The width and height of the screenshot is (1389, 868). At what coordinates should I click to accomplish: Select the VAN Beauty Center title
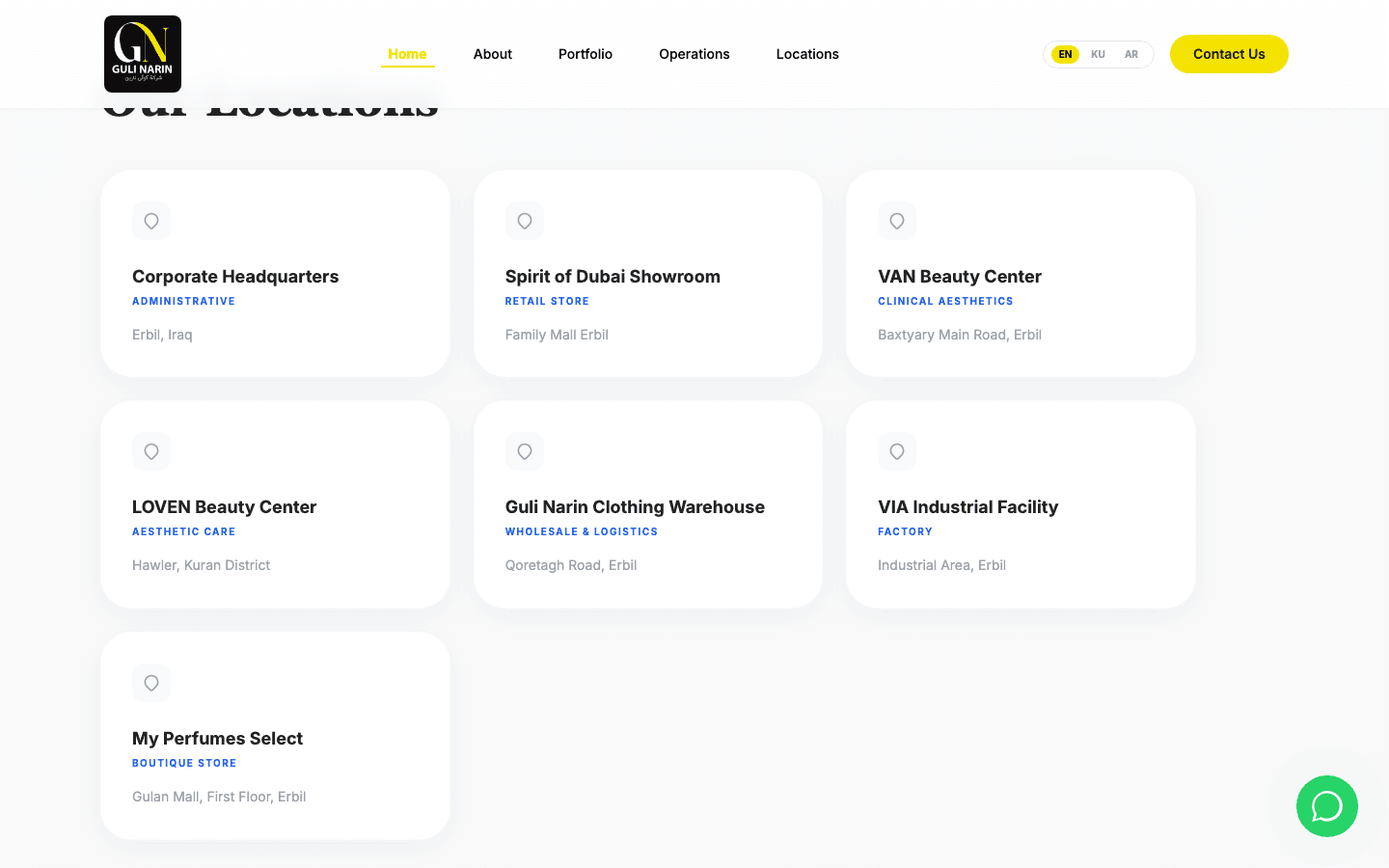(x=960, y=277)
